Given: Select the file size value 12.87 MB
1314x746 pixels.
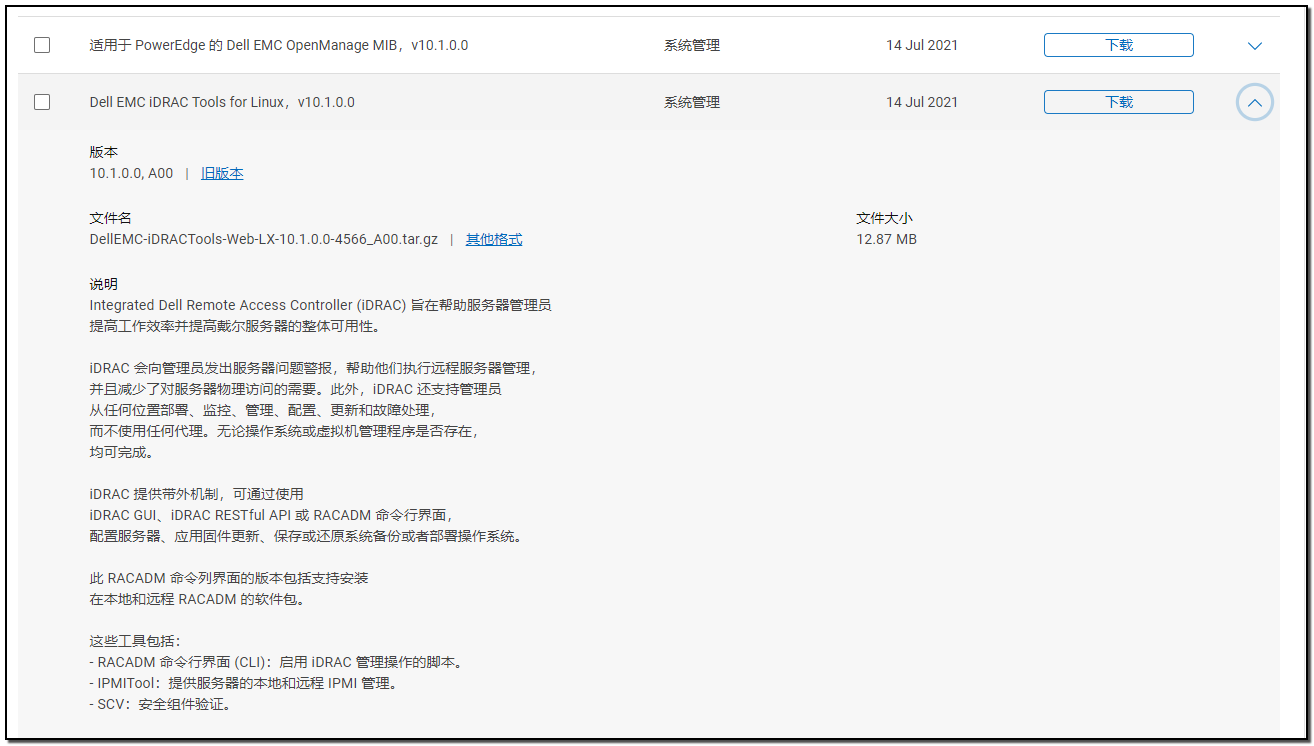Looking at the screenshot, I should pyautogui.click(x=886, y=239).
